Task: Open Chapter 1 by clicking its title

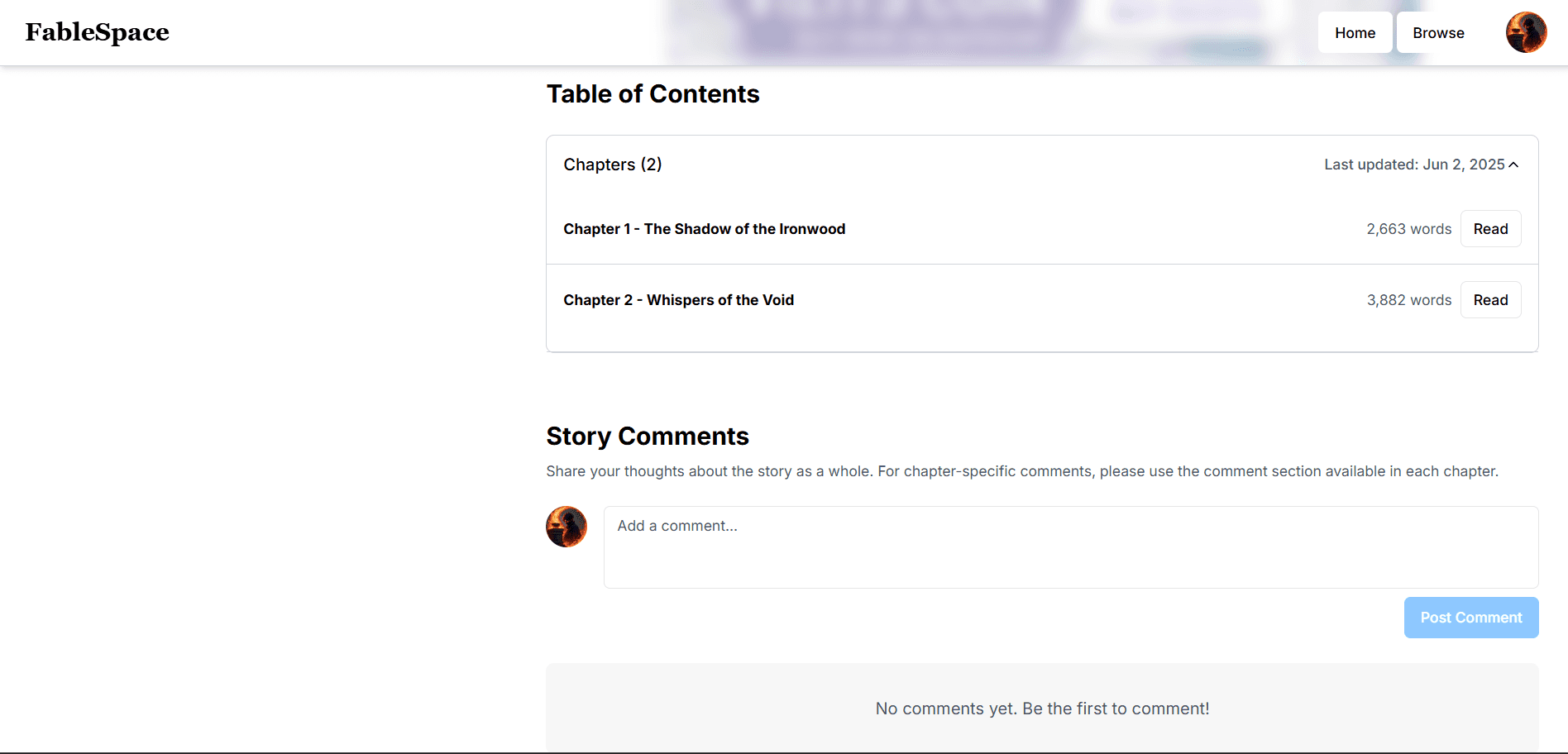Action: (x=704, y=229)
